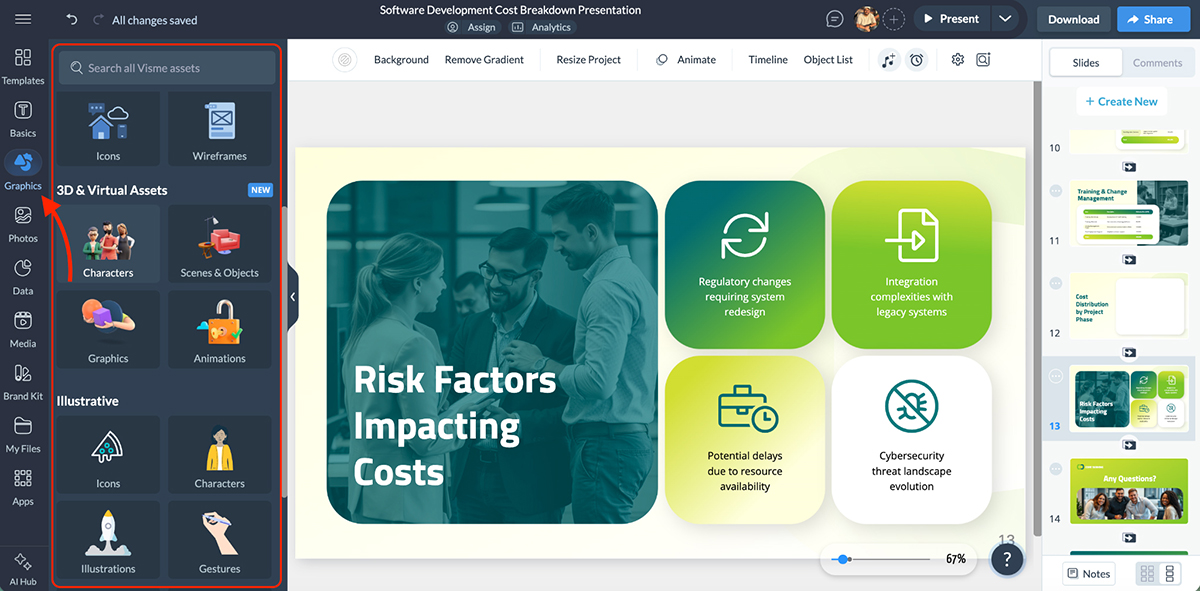Image resolution: width=1200 pixels, height=591 pixels.
Task: Adjust the 67% zoom slider
Action: click(x=845, y=560)
